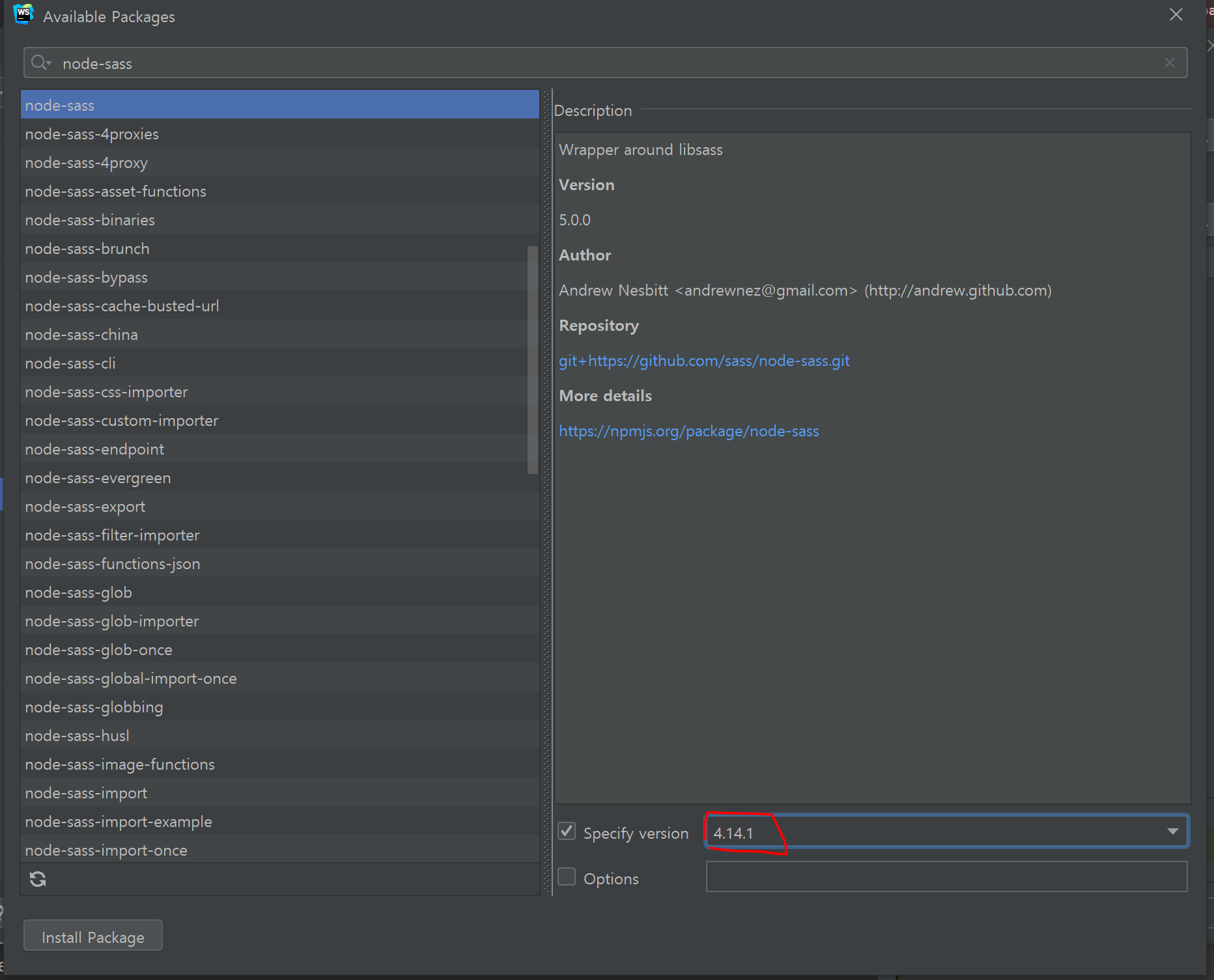
Task: Open the version dropdown arrow
Action: 1172,832
